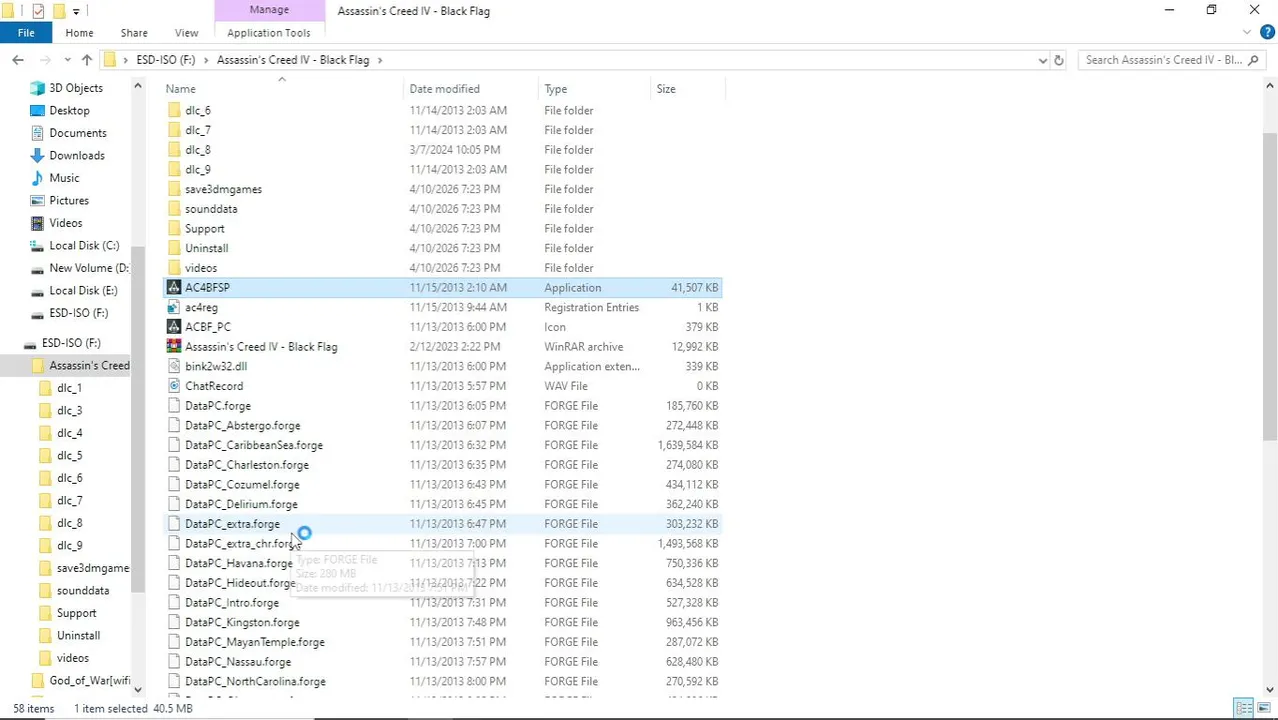Open Downloads in the navigation pane
The width and height of the screenshot is (1278, 720).
(77, 156)
